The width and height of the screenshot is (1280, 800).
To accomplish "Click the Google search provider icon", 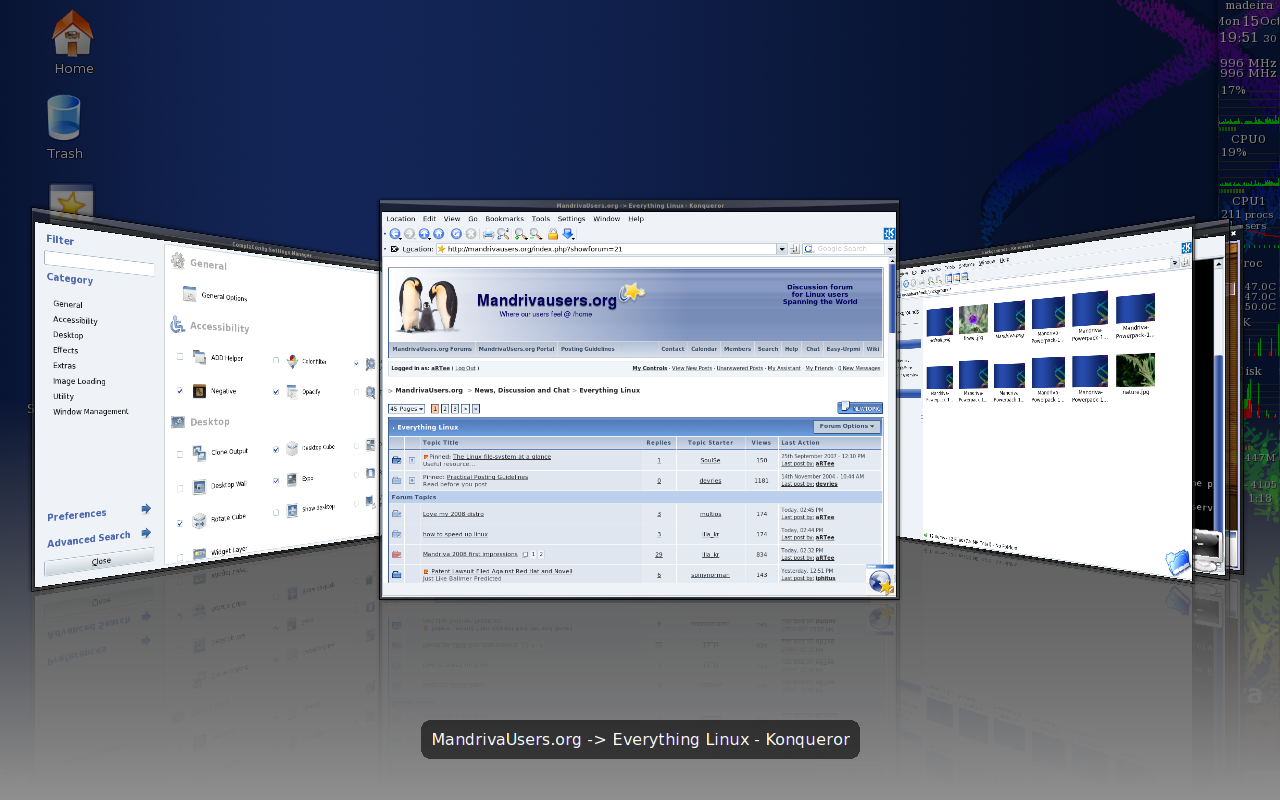I will (808, 249).
